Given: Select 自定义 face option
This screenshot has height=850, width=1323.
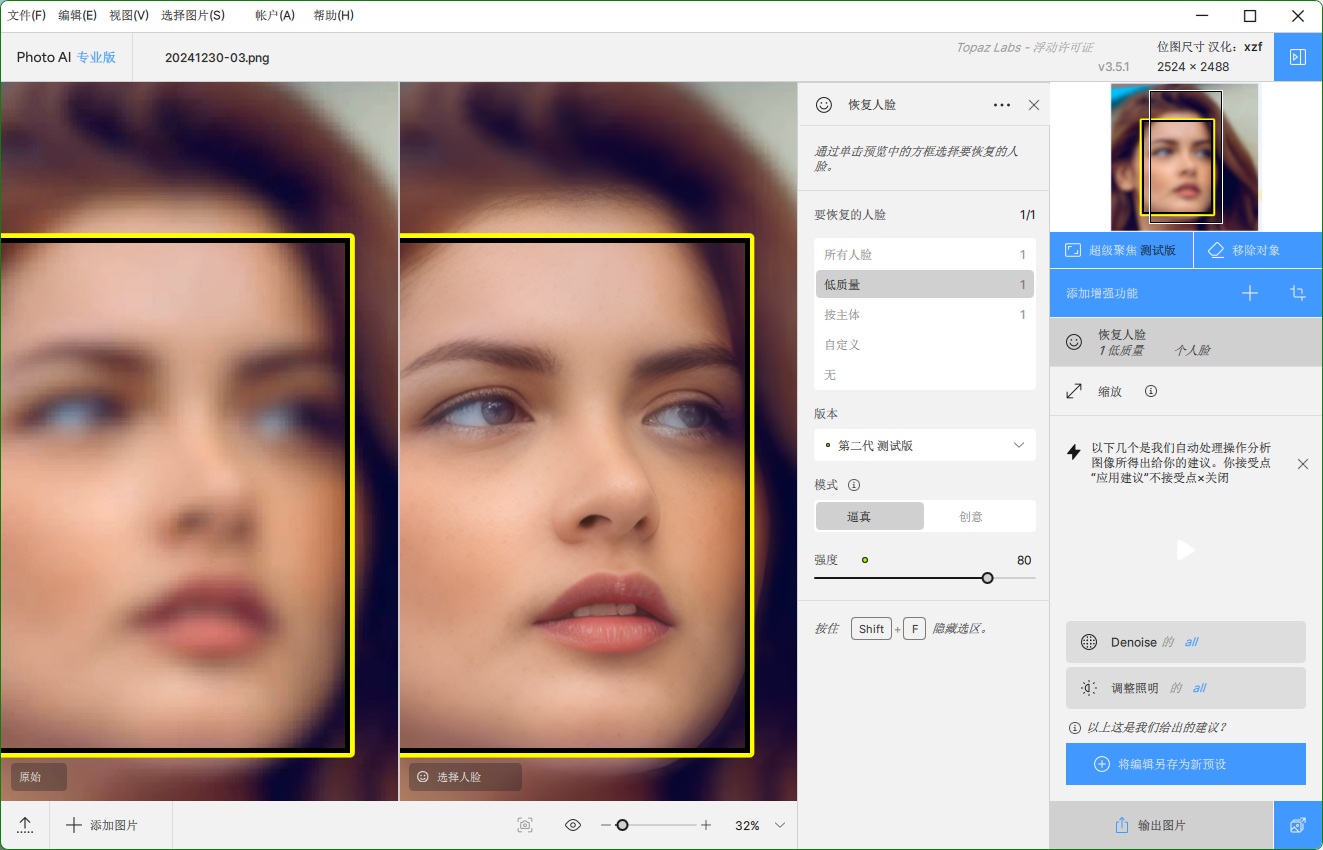Looking at the screenshot, I should tap(925, 345).
